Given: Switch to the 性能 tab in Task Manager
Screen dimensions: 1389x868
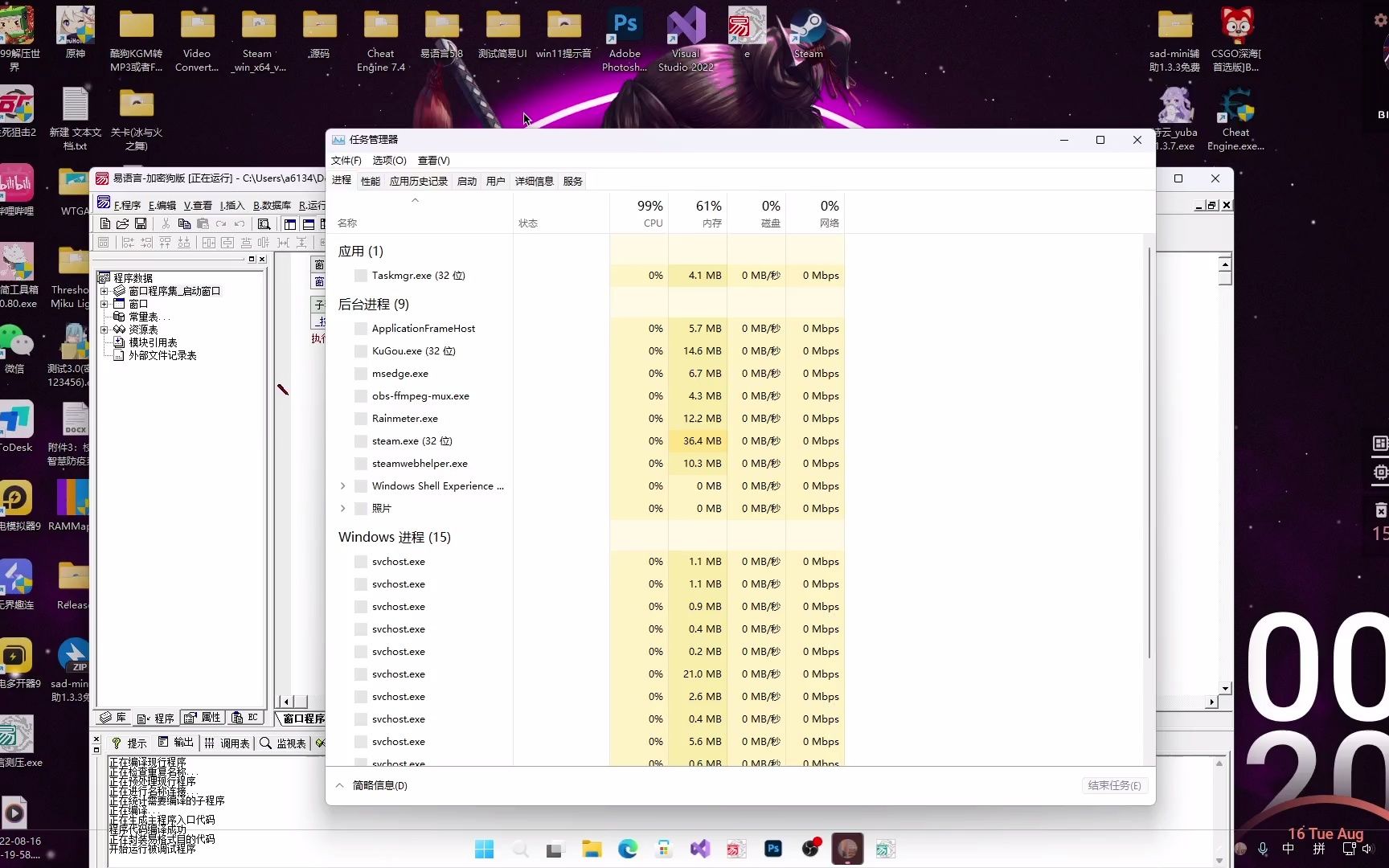Looking at the screenshot, I should click(x=370, y=181).
